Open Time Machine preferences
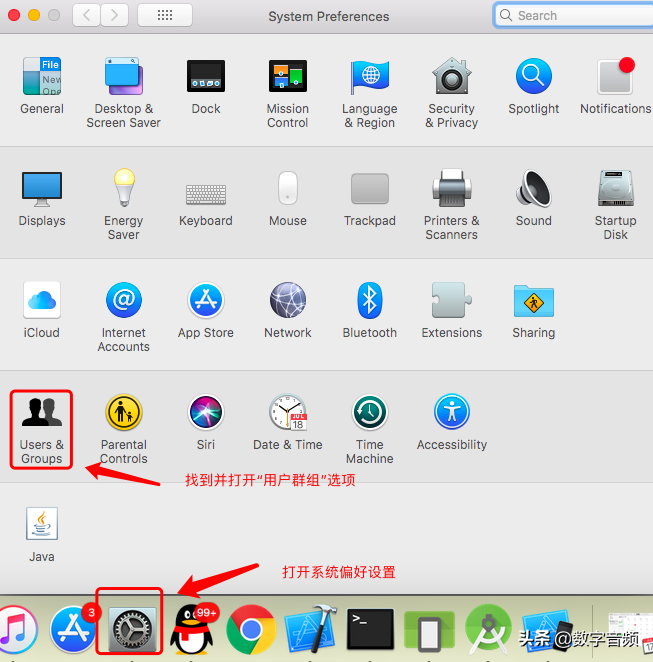 pos(369,429)
